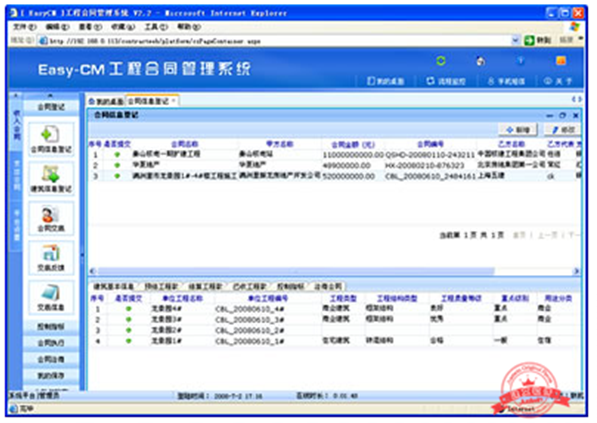Click the horizontal scrollbar of contract grid
Viewport: 597px width, 423px height.
295,271
